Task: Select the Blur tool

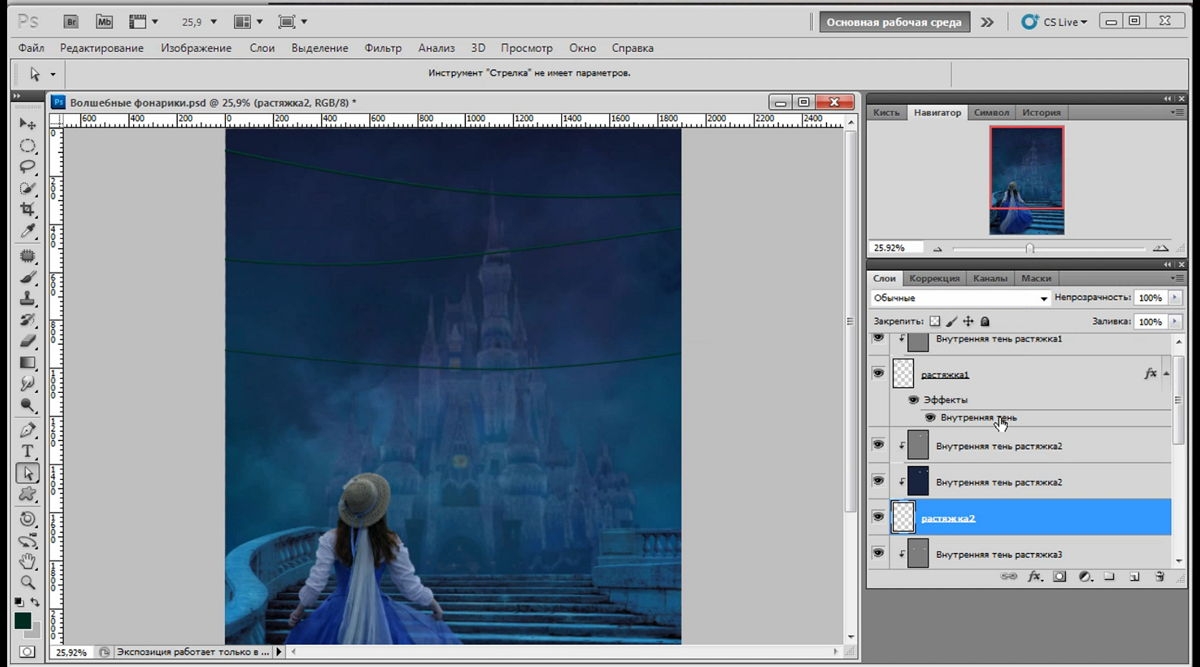Action: coord(28,383)
